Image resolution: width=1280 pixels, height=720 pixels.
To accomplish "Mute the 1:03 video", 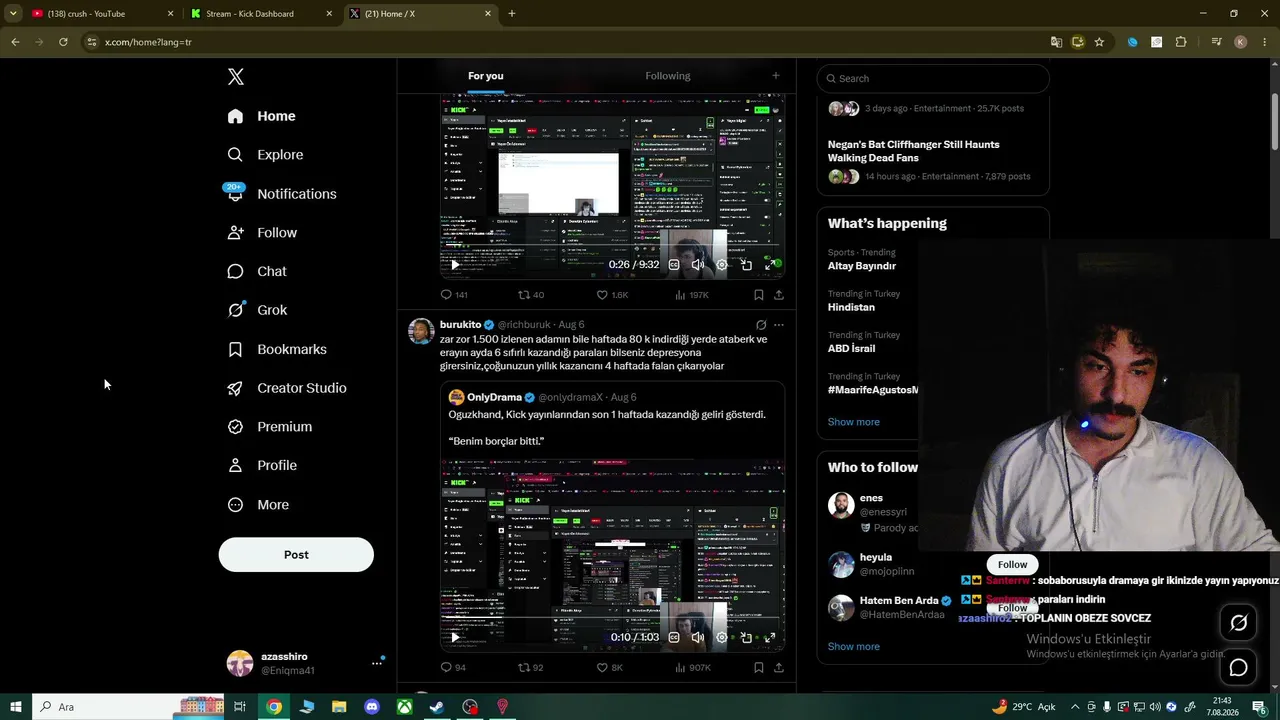I will point(698,637).
